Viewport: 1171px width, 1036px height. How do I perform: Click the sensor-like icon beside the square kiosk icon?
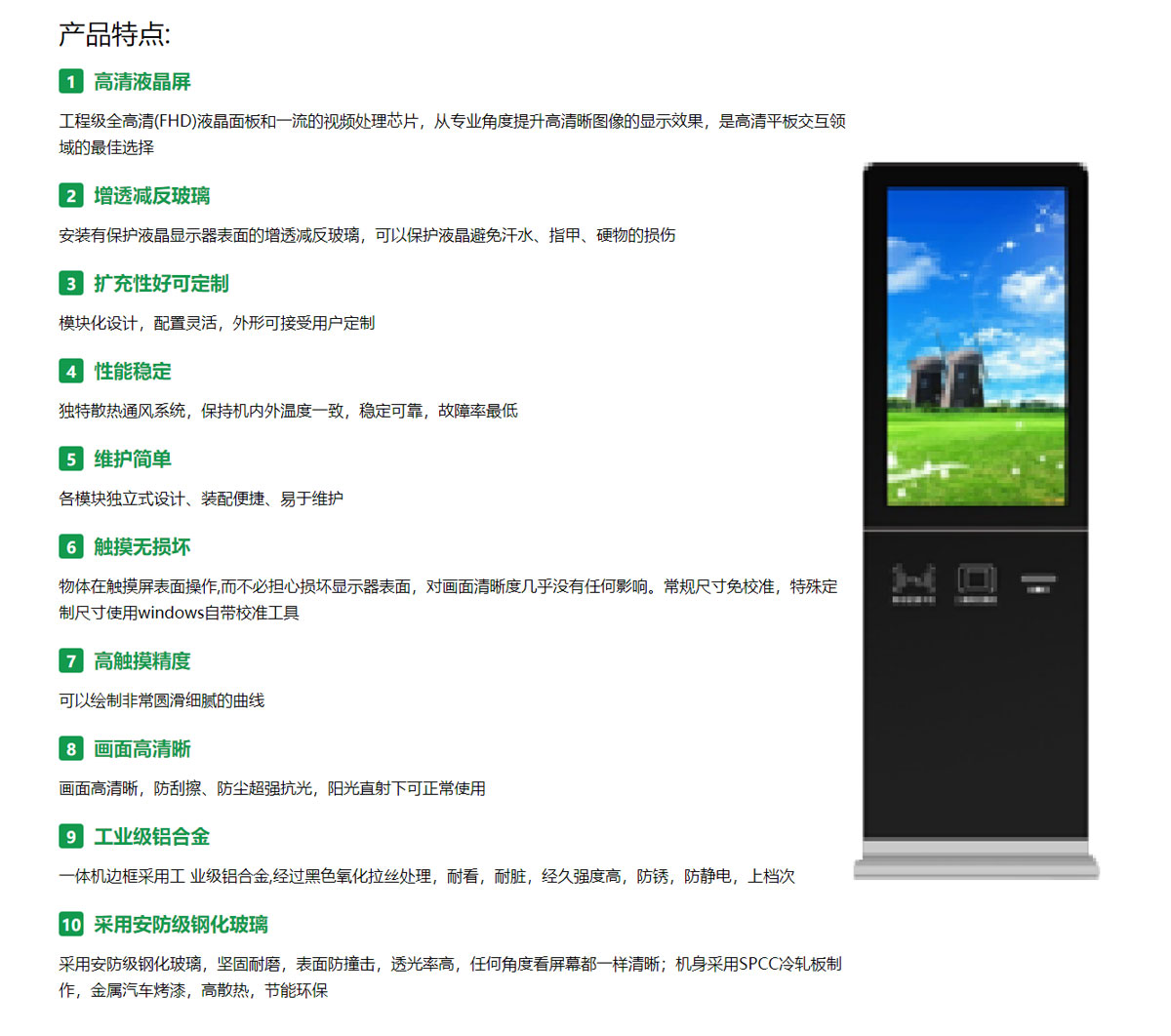[913, 582]
